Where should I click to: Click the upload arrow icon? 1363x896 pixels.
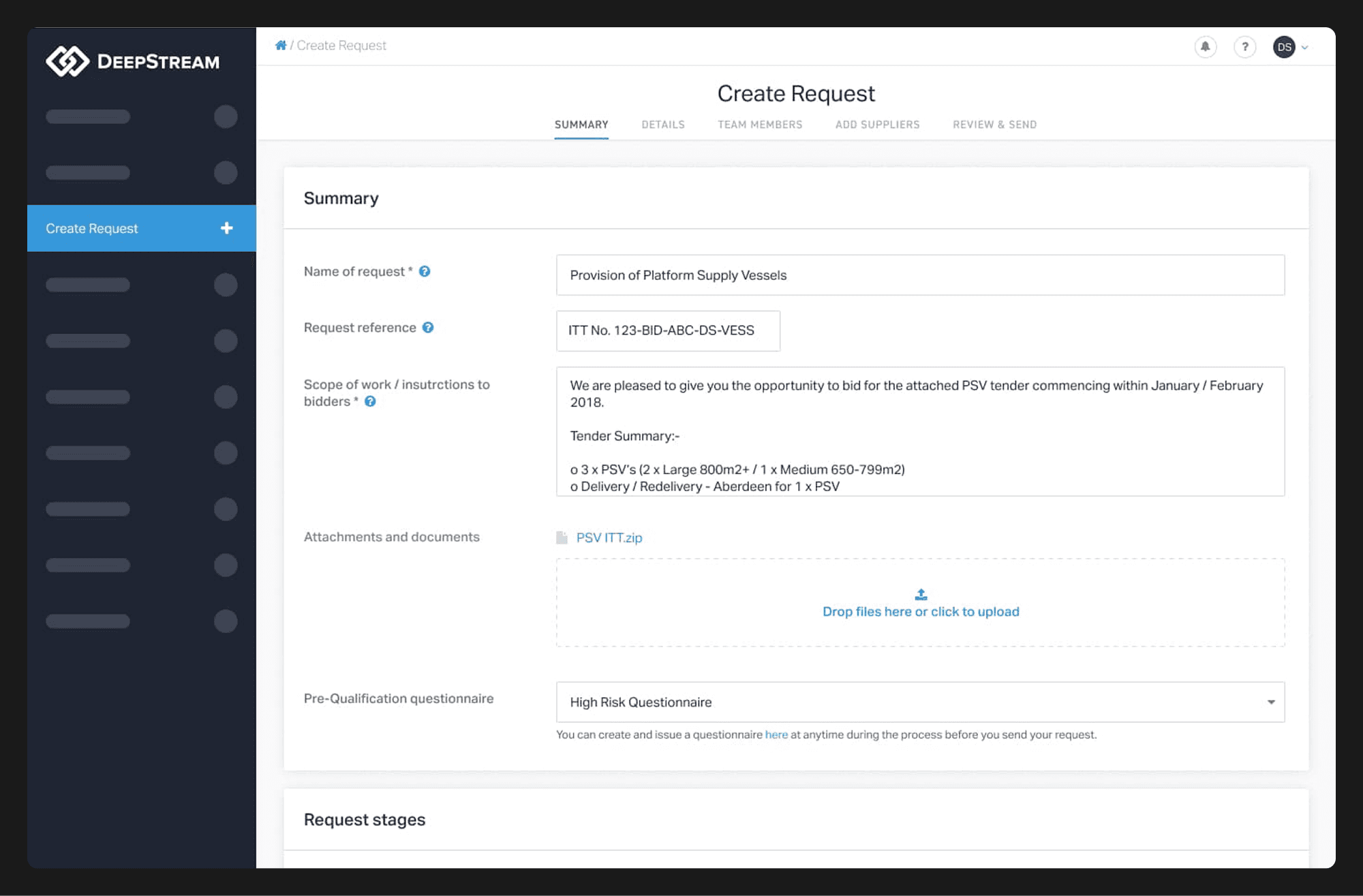[x=921, y=594]
